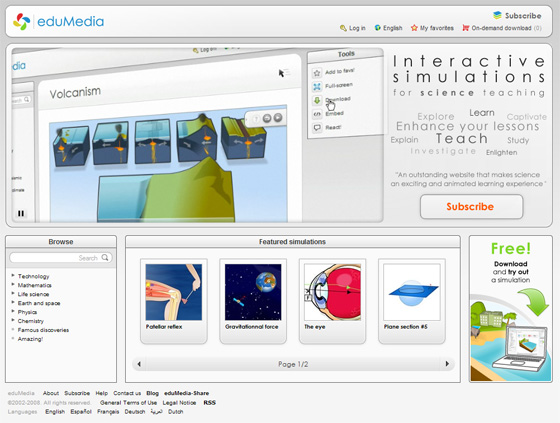Screen dimensions: 560x423
Task: Switch language to Français
Action: tap(108, 412)
